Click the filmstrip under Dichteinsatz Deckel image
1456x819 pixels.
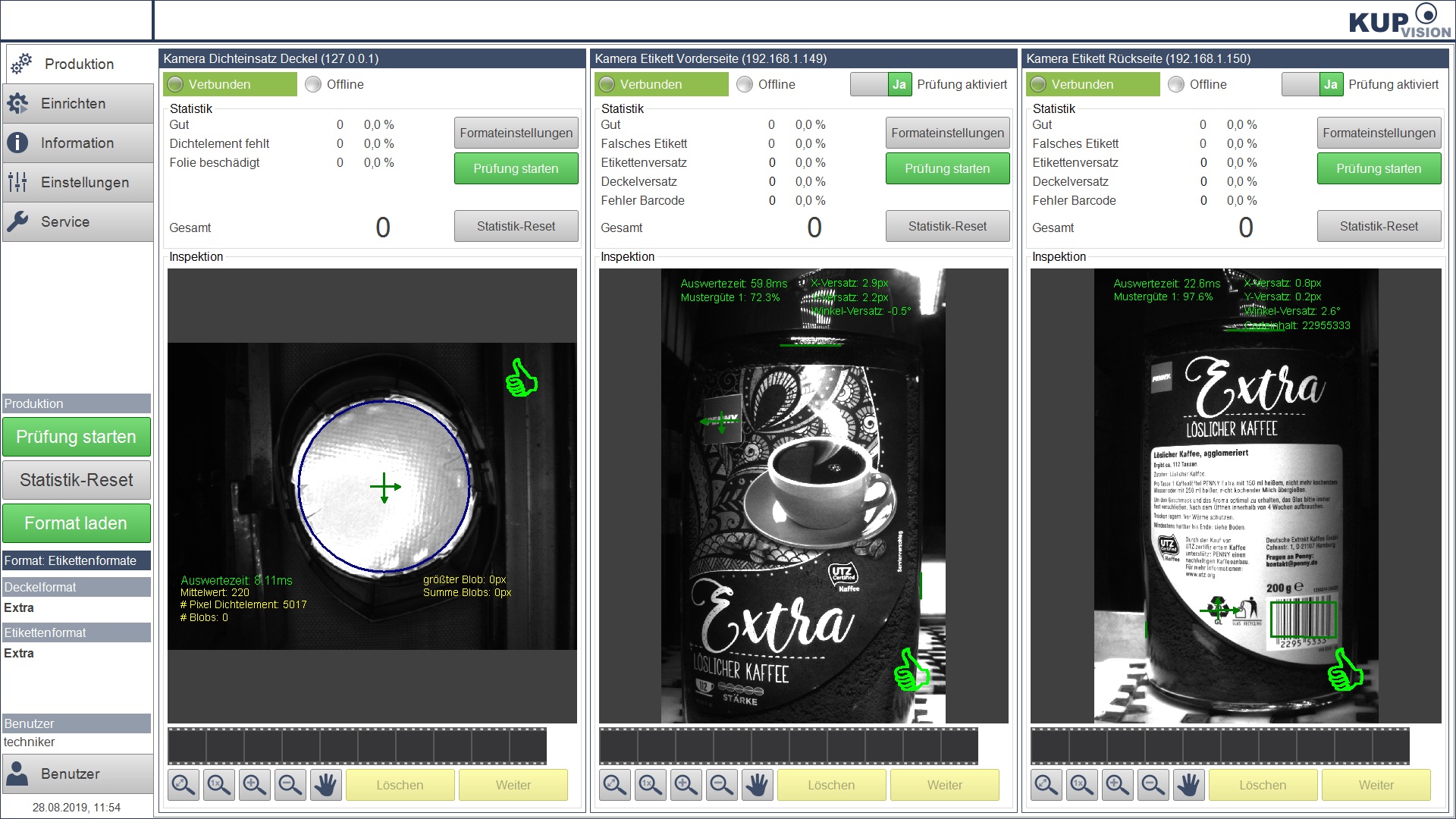pyautogui.click(x=357, y=746)
